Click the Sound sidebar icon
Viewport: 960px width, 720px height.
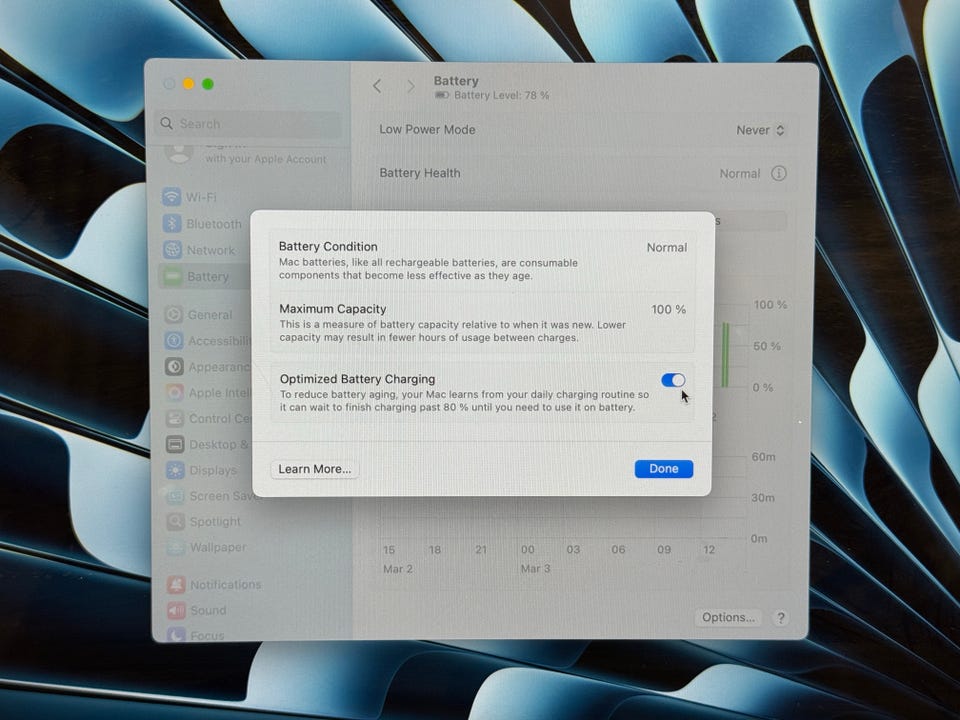click(x=176, y=610)
